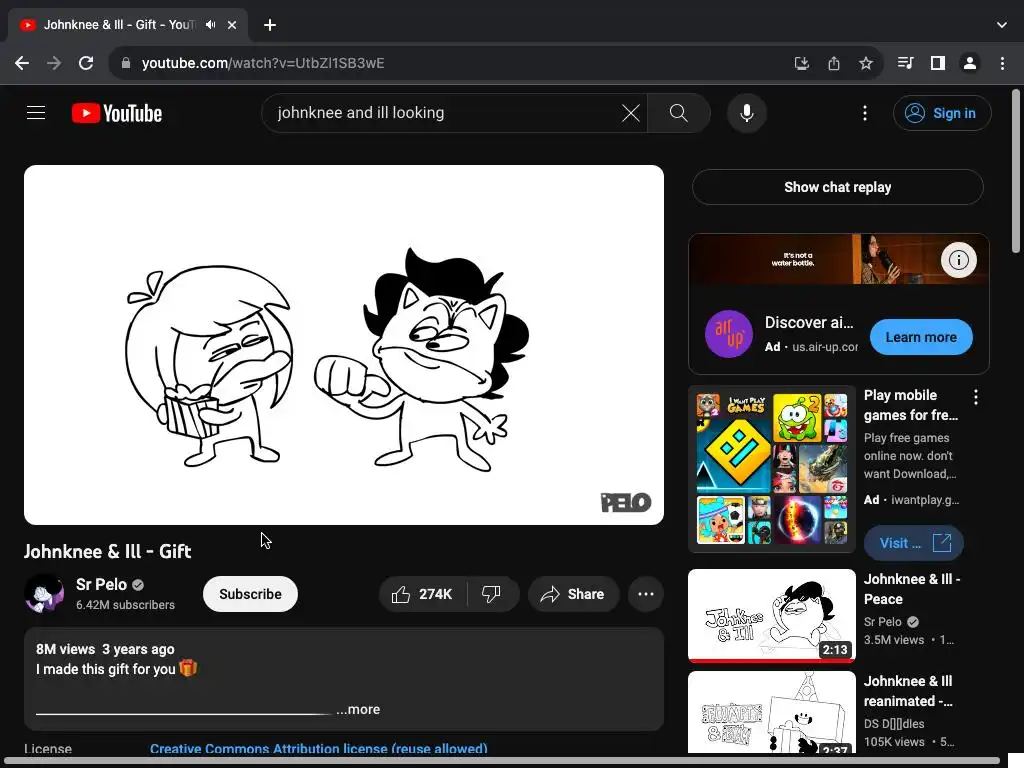Clear the search query with X
The image size is (1024, 768).
pyautogui.click(x=631, y=113)
